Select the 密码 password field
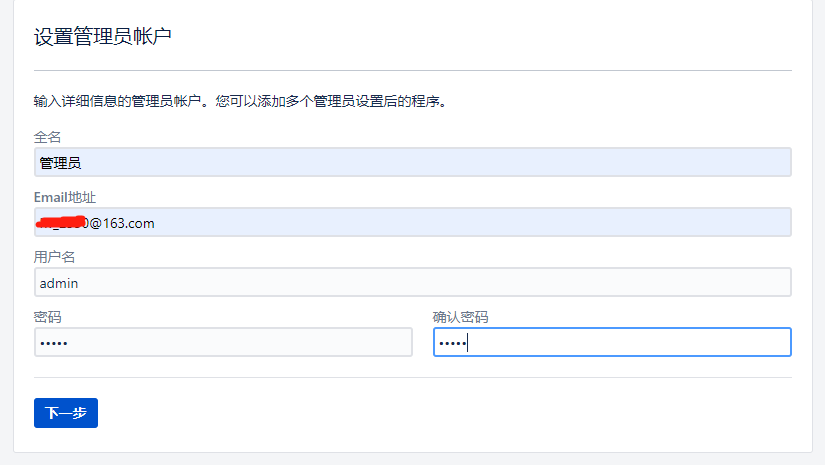825x465 pixels. [x=223, y=342]
